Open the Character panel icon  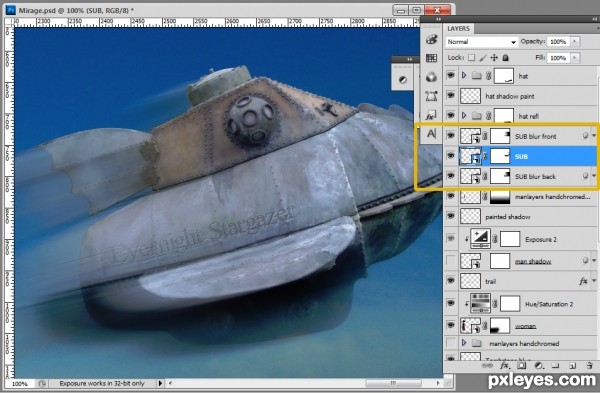pos(431,134)
